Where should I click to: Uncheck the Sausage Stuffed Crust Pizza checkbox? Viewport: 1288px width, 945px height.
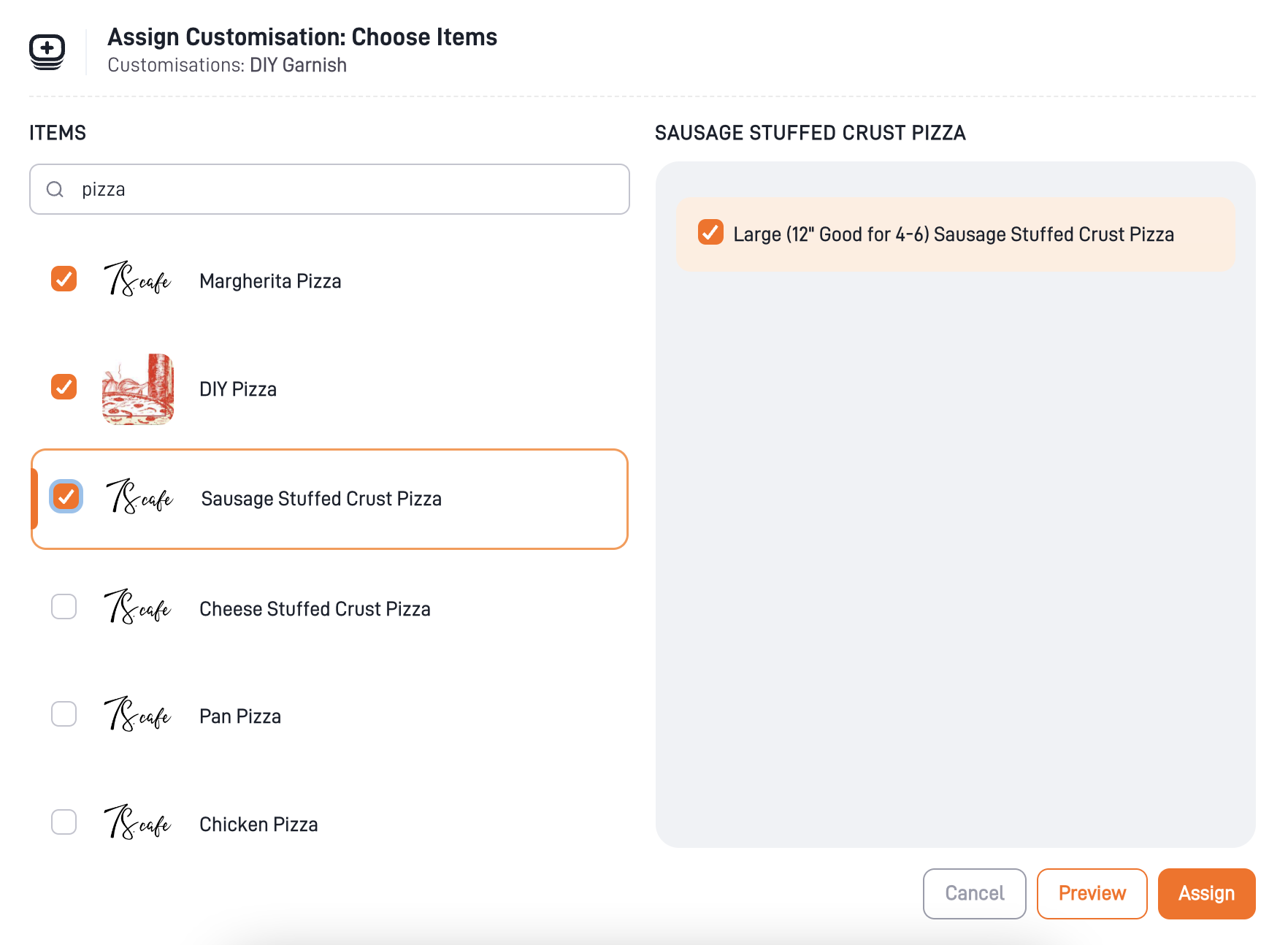coord(66,497)
